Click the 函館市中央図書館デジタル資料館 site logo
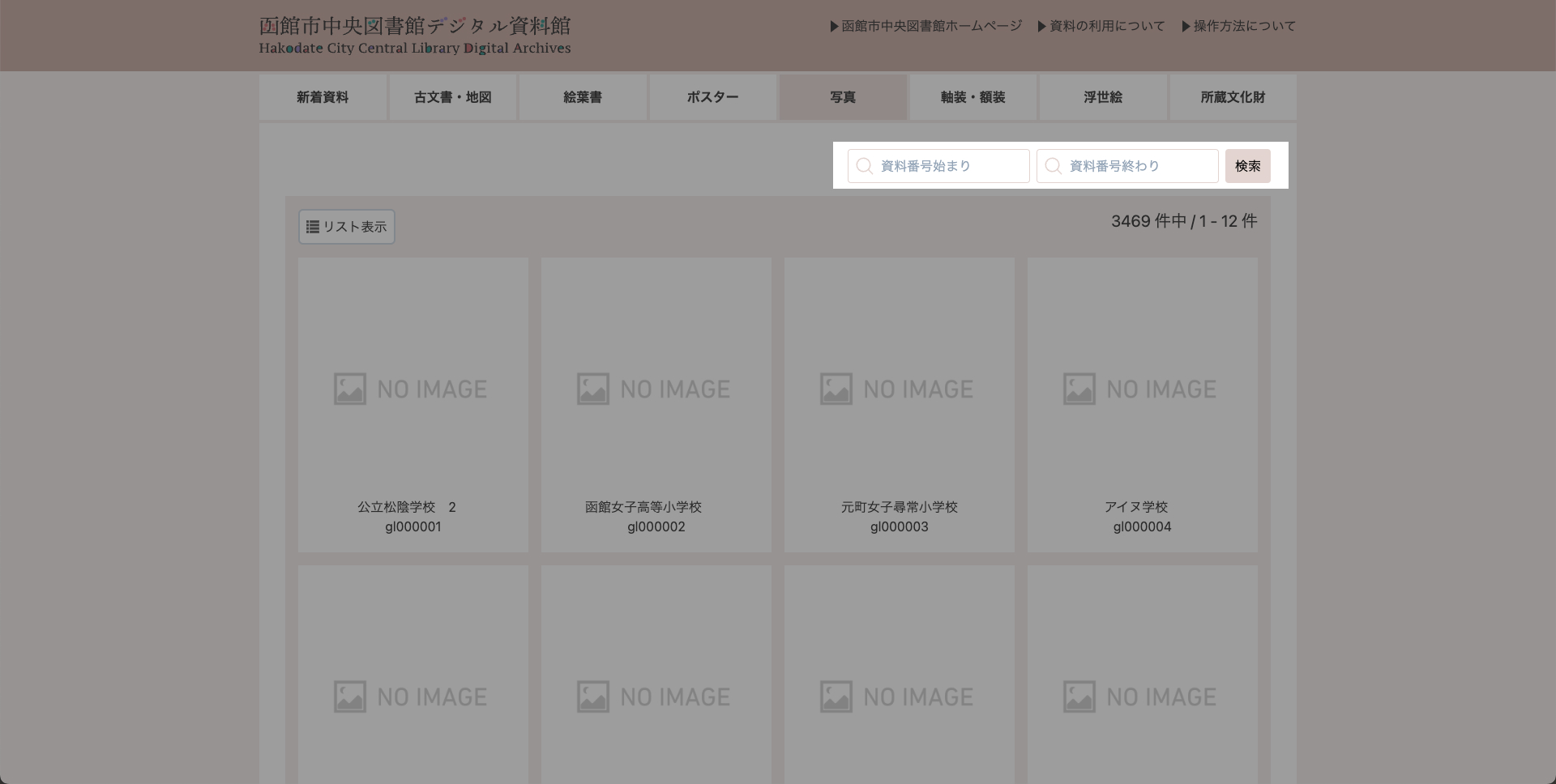Image resolution: width=1556 pixels, height=784 pixels. 415,36
